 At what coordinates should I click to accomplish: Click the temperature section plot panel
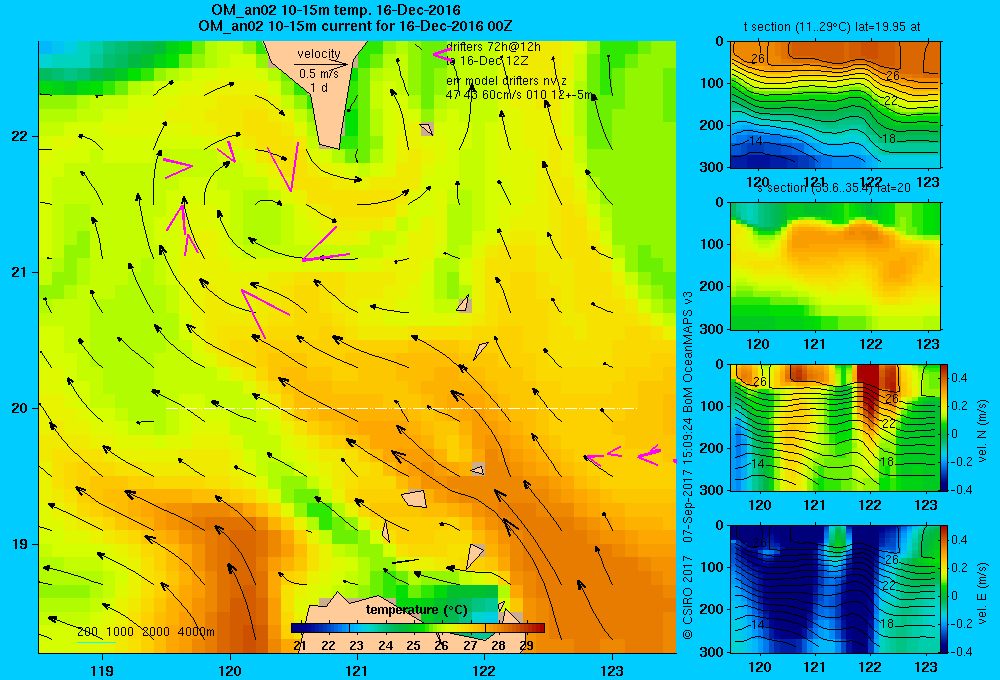click(x=835, y=105)
